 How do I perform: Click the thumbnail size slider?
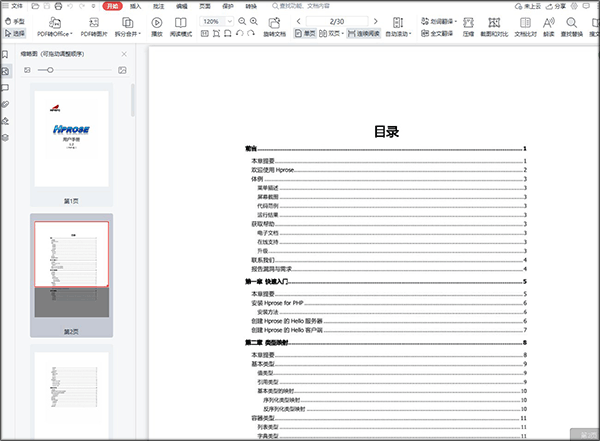coord(50,70)
